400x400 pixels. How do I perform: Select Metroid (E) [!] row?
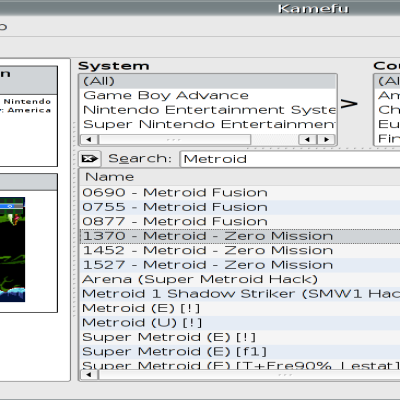[240, 308]
